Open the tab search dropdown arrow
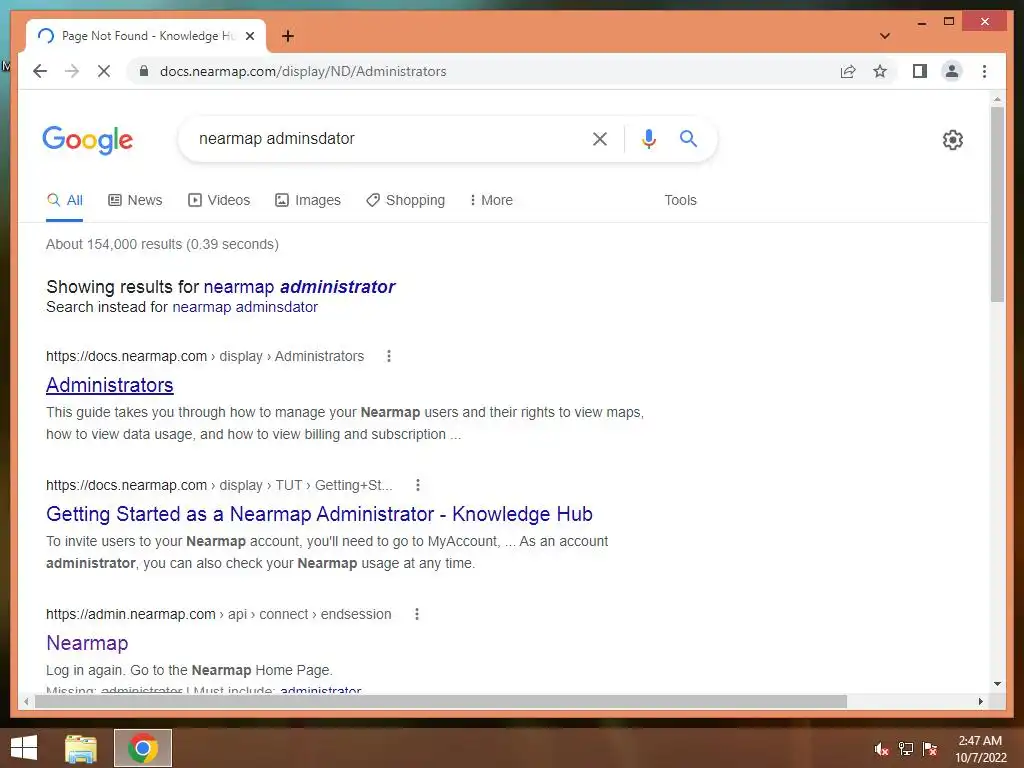Image resolution: width=1024 pixels, height=768 pixels. [x=884, y=36]
